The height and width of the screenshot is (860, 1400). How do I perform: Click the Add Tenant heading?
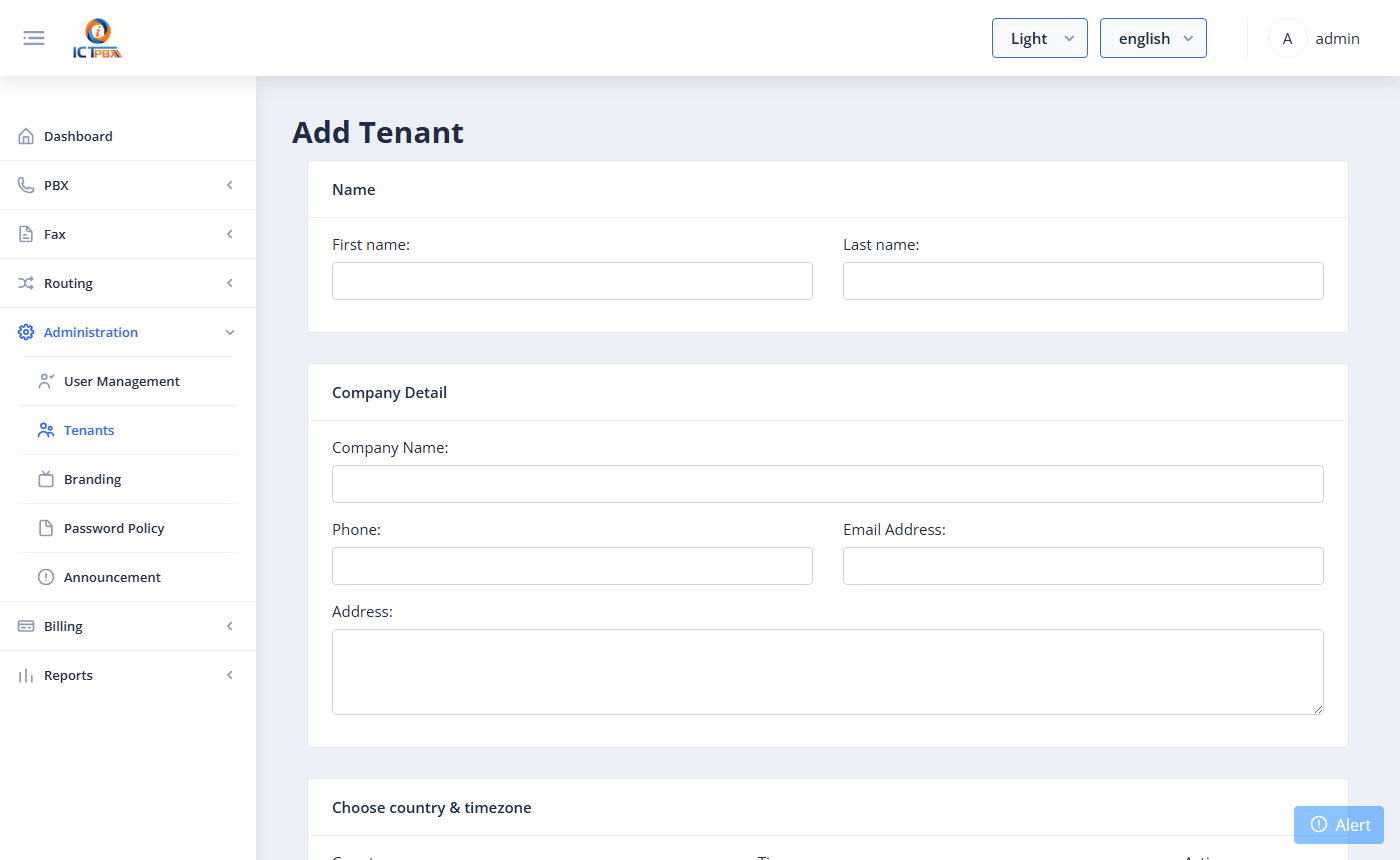tap(378, 132)
